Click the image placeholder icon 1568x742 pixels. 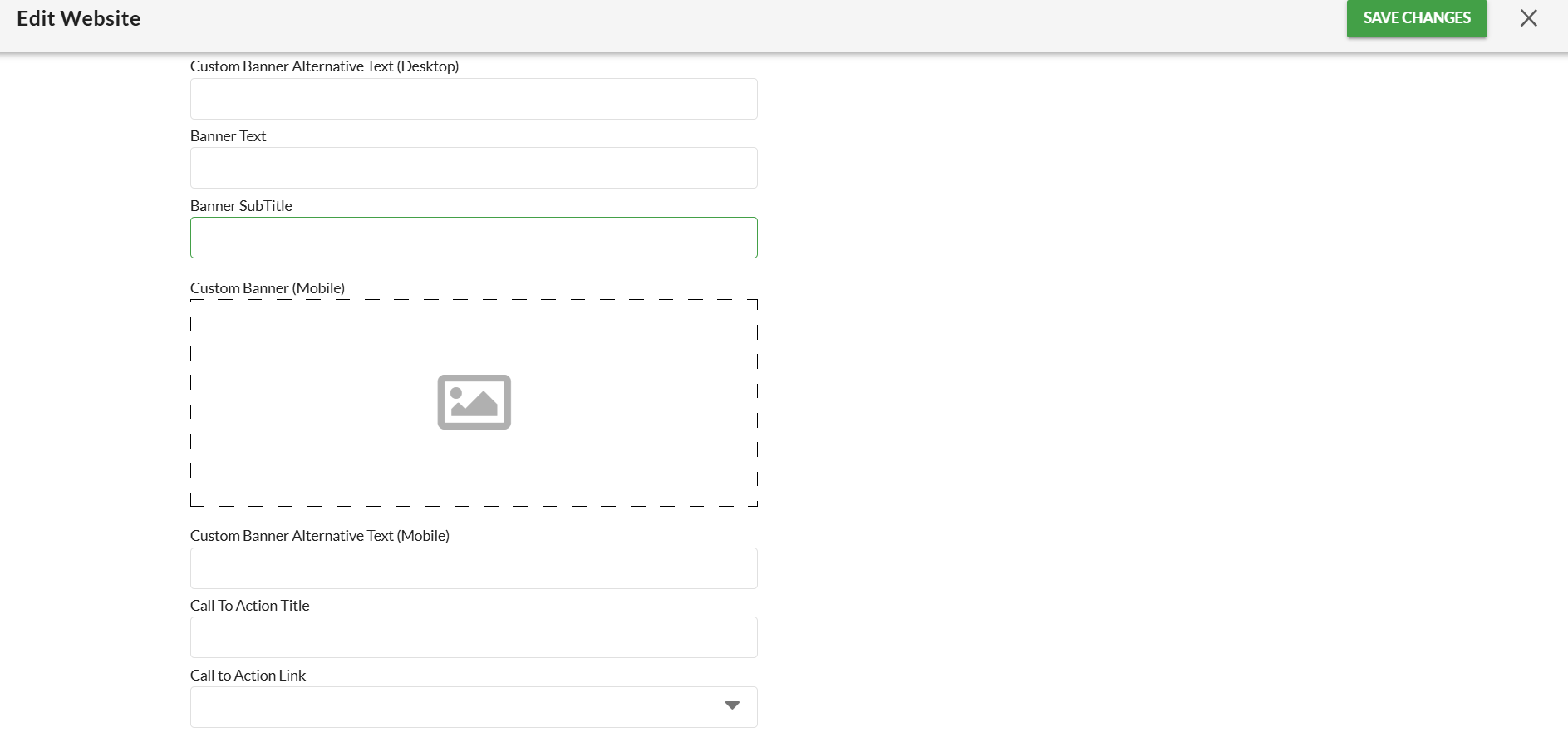pos(474,402)
